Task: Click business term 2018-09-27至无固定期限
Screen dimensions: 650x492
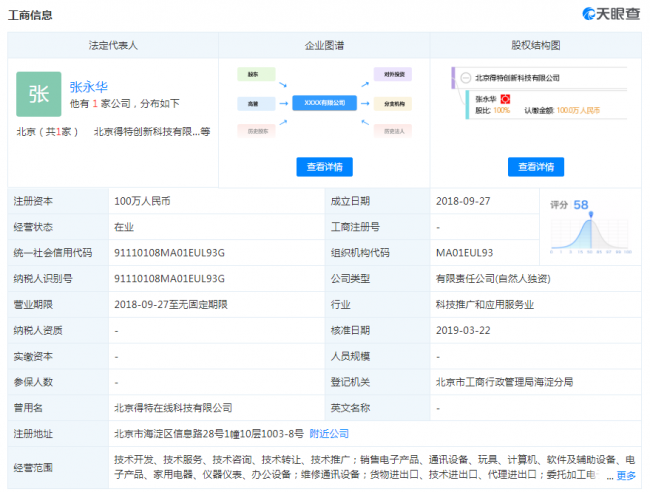Action: click(171, 304)
